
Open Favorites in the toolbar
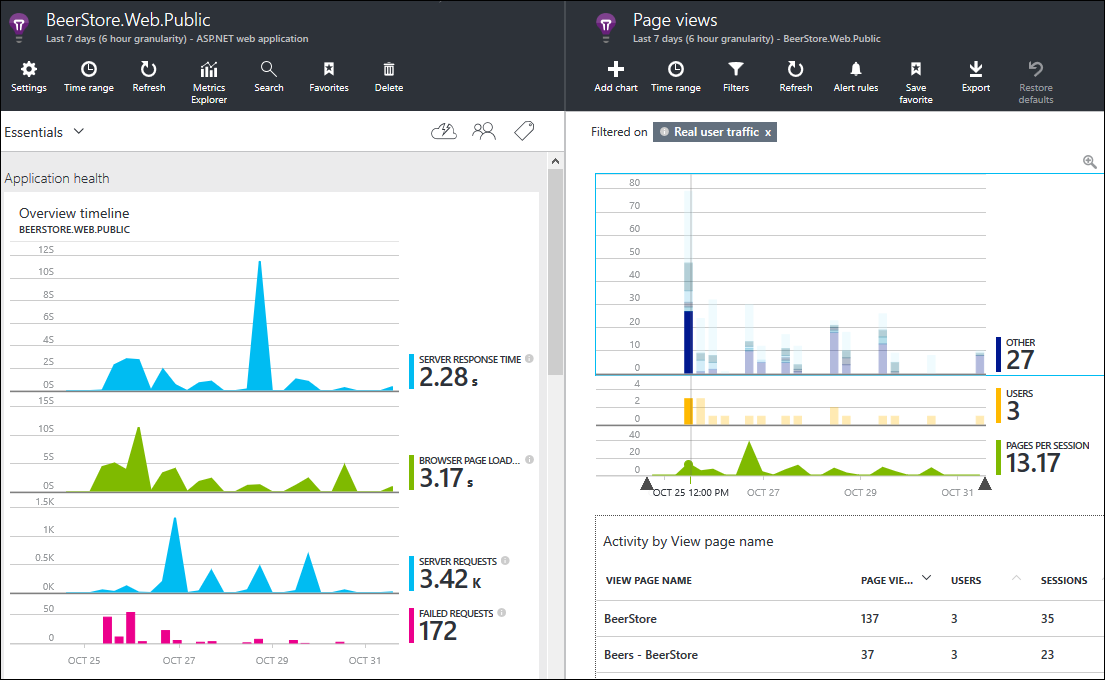(x=328, y=77)
